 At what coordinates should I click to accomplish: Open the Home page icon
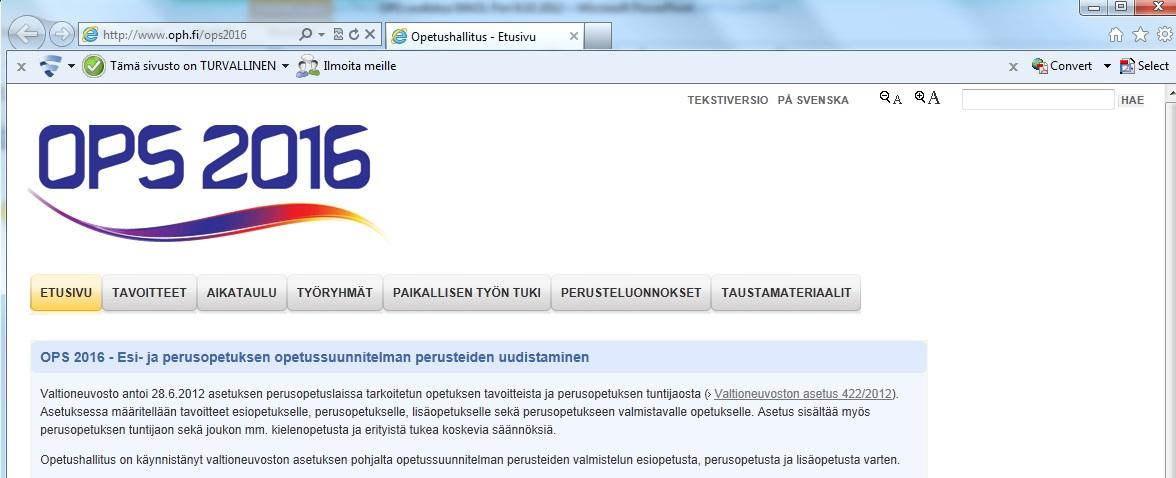[x=1116, y=35]
